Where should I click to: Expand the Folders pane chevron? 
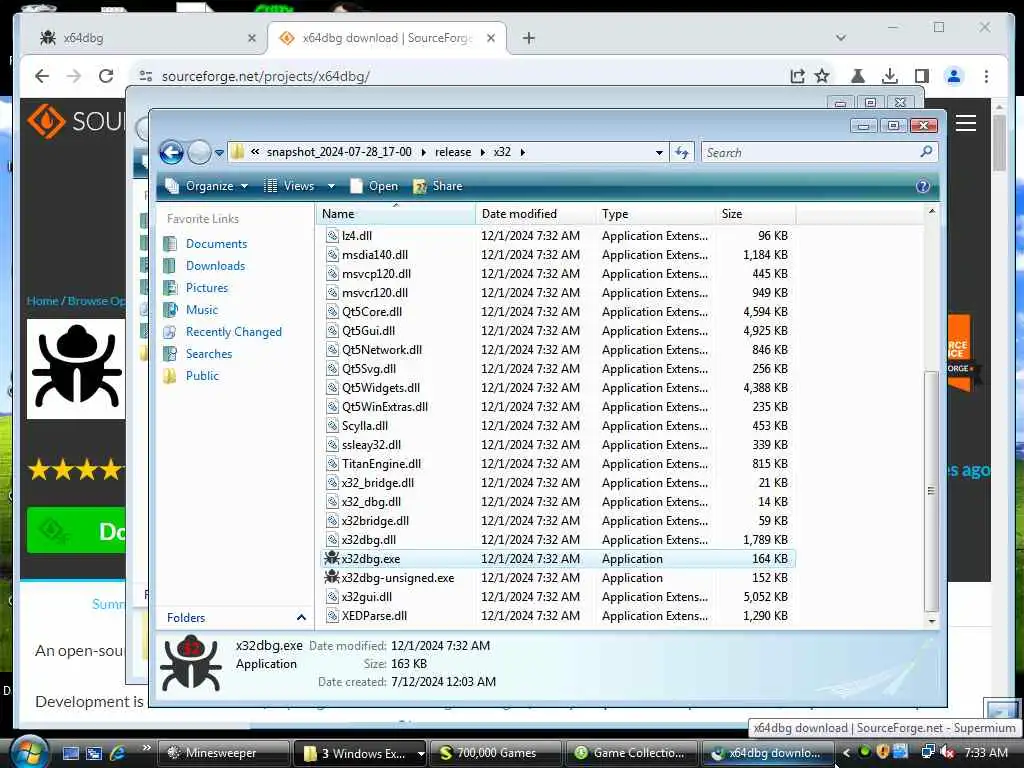pyautogui.click(x=301, y=617)
